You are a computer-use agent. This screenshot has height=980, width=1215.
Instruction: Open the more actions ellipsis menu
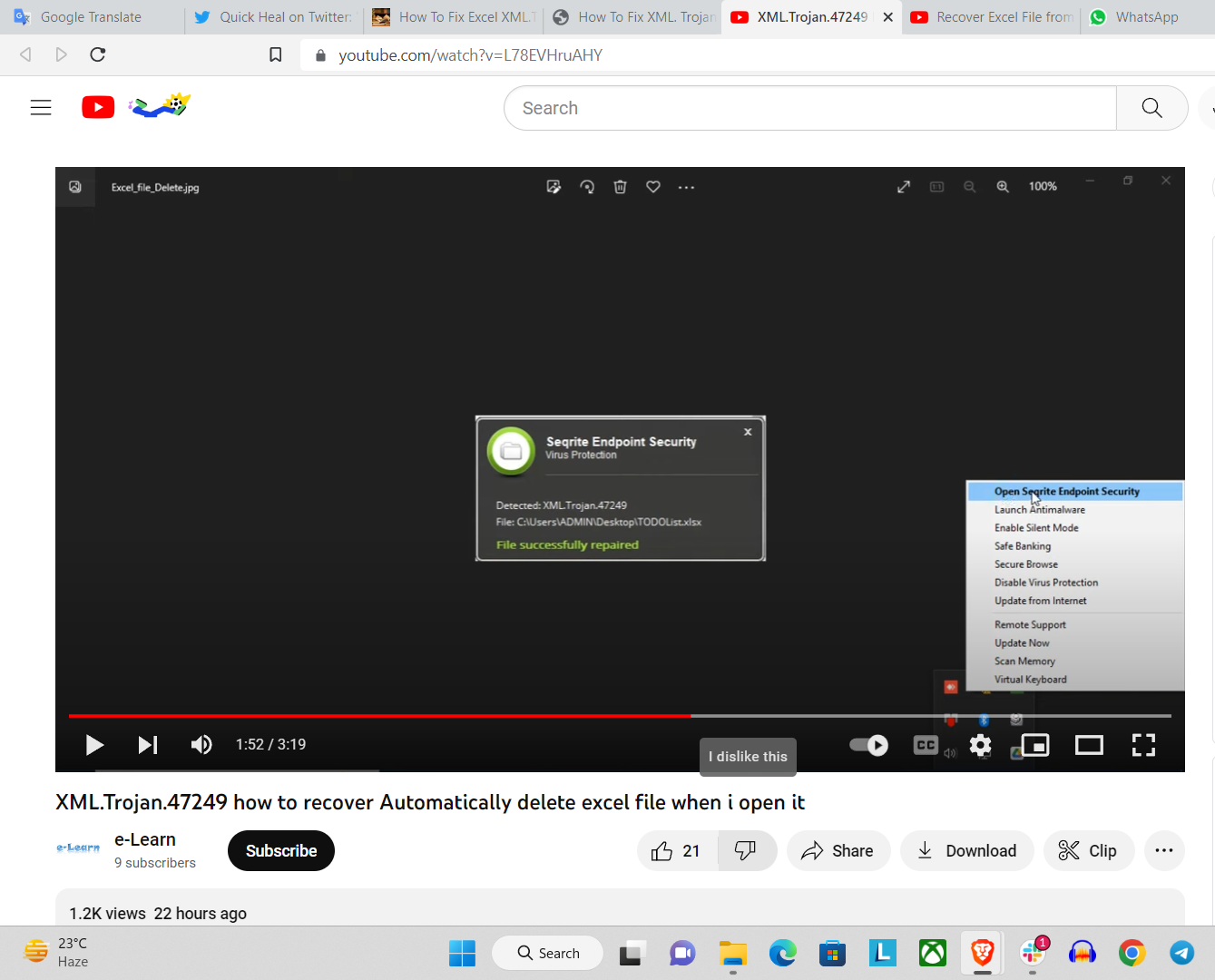[1164, 851]
